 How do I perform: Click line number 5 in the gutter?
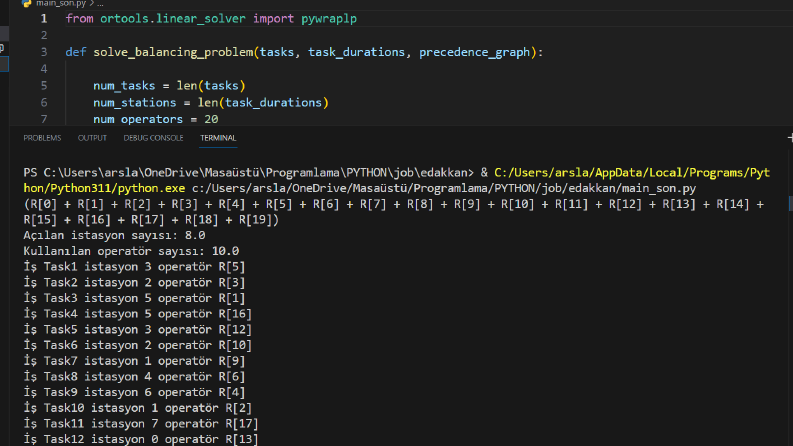pos(44,85)
